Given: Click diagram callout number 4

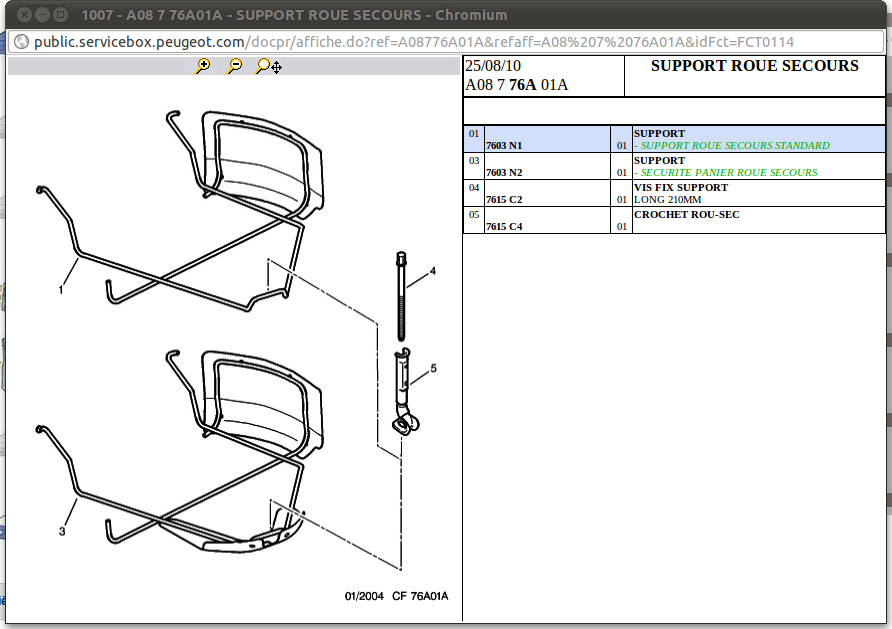Looking at the screenshot, I should tap(433, 271).
